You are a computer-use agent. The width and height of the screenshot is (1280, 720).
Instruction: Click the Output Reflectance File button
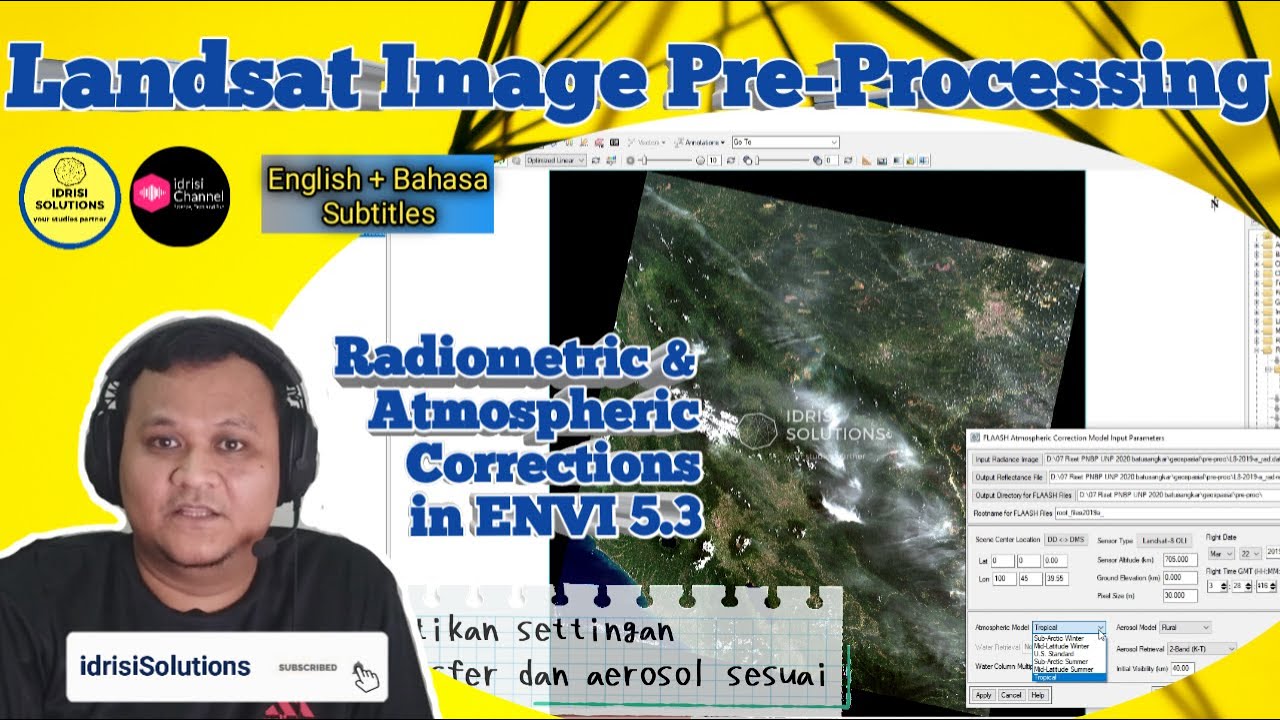(1009, 477)
